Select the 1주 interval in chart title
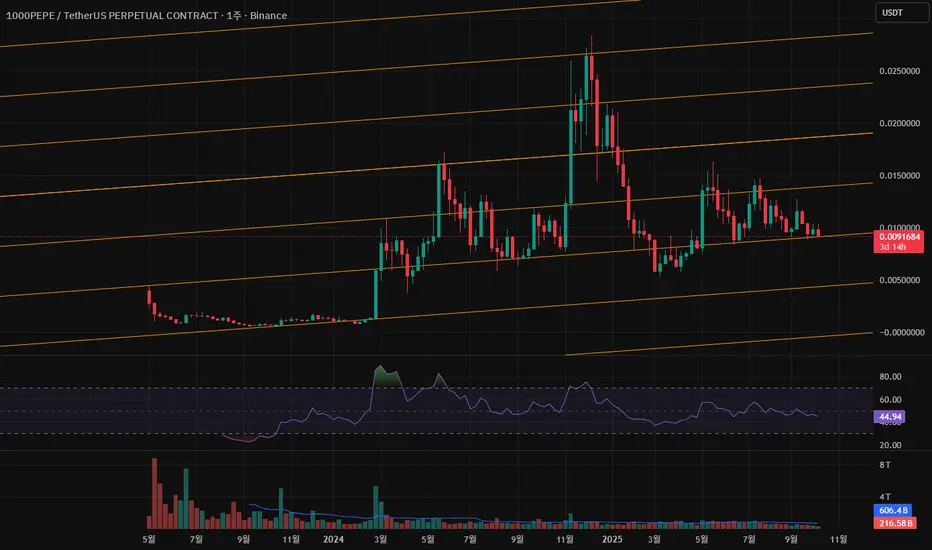This screenshot has height=550, width=932. [234, 15]
